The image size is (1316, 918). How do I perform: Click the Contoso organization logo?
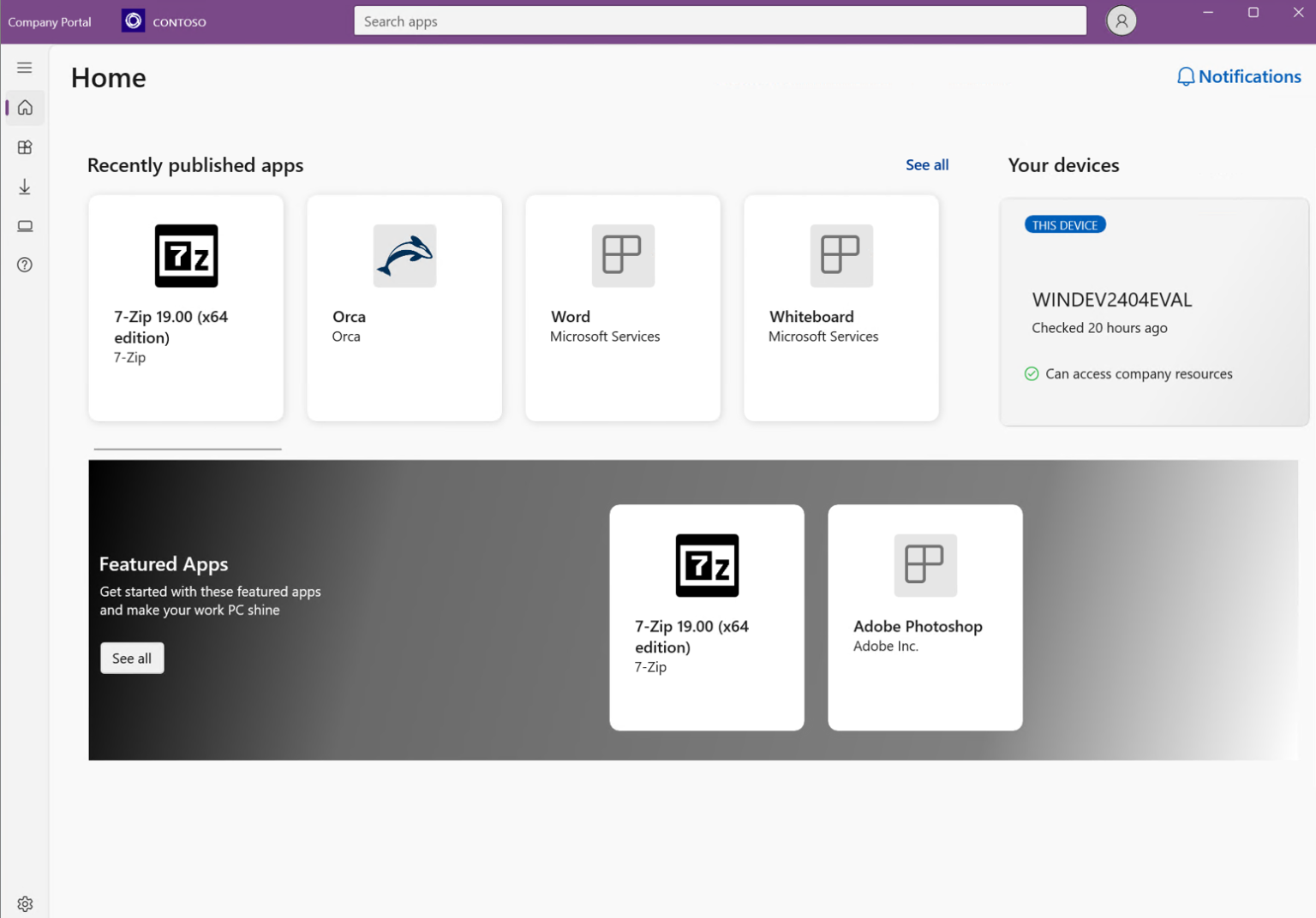pos(133,20)
